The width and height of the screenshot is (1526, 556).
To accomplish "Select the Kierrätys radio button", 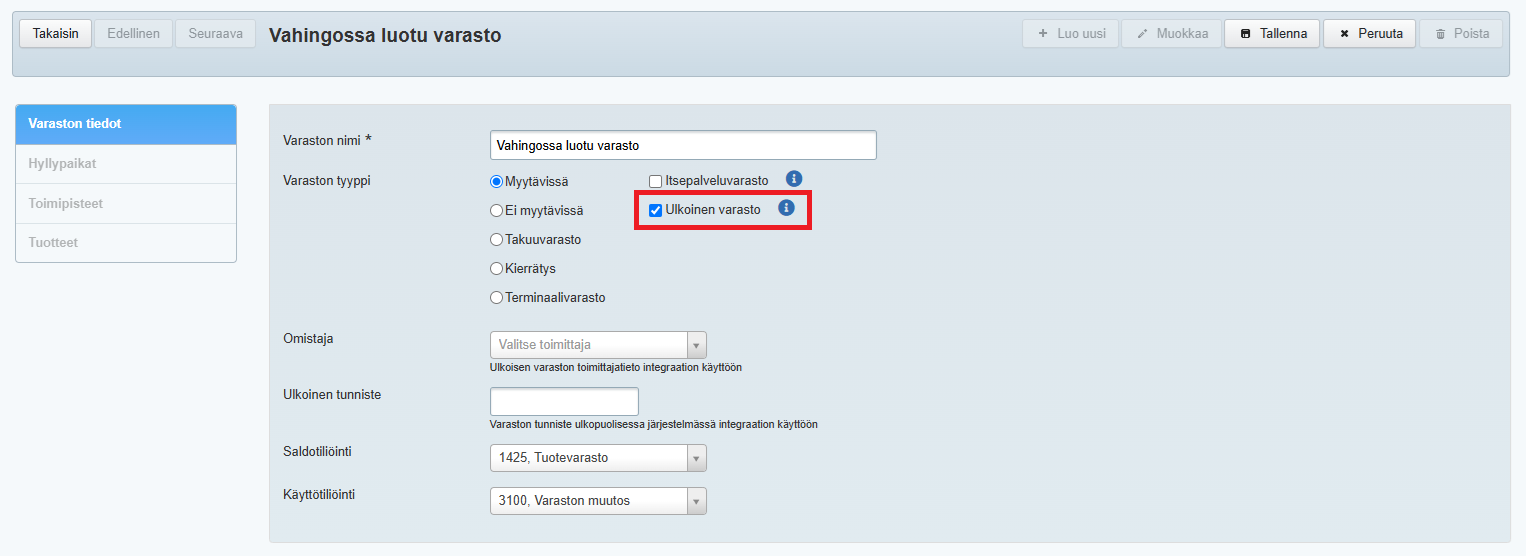I will point(496,269).
